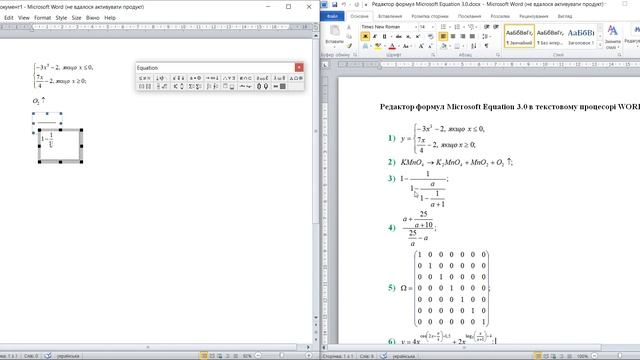The height and width of the screenshot is (360, 640).
Task: Select nested fraction equation object in left document
Action: pos(60,146)
